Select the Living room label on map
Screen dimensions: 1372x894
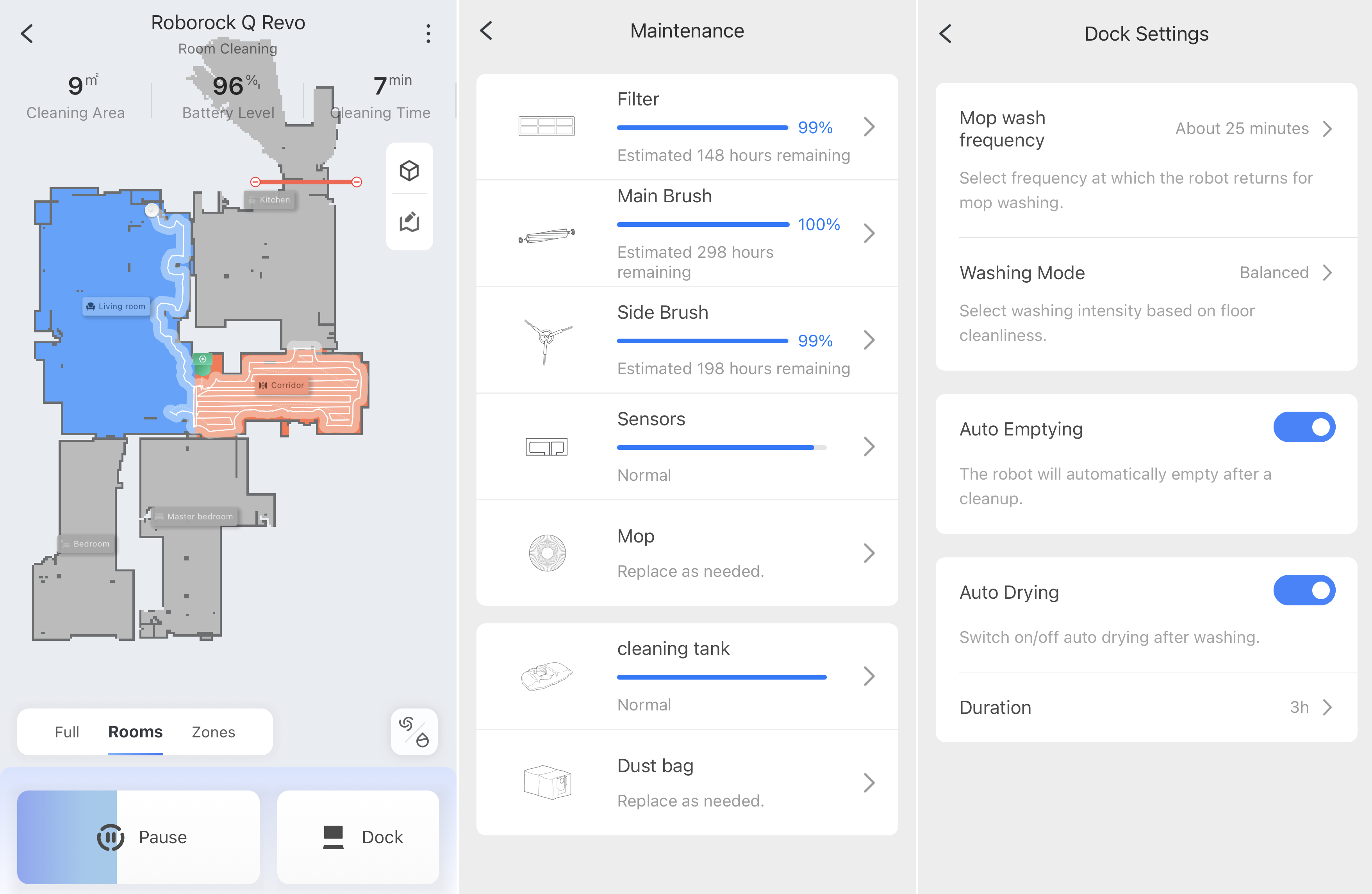[x=116, y=306]
